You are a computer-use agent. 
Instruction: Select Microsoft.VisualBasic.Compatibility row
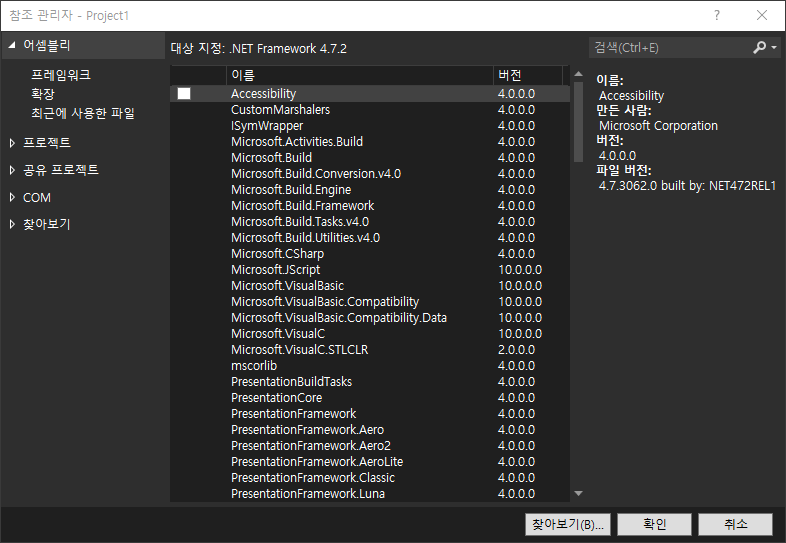[x=370, y=302]
